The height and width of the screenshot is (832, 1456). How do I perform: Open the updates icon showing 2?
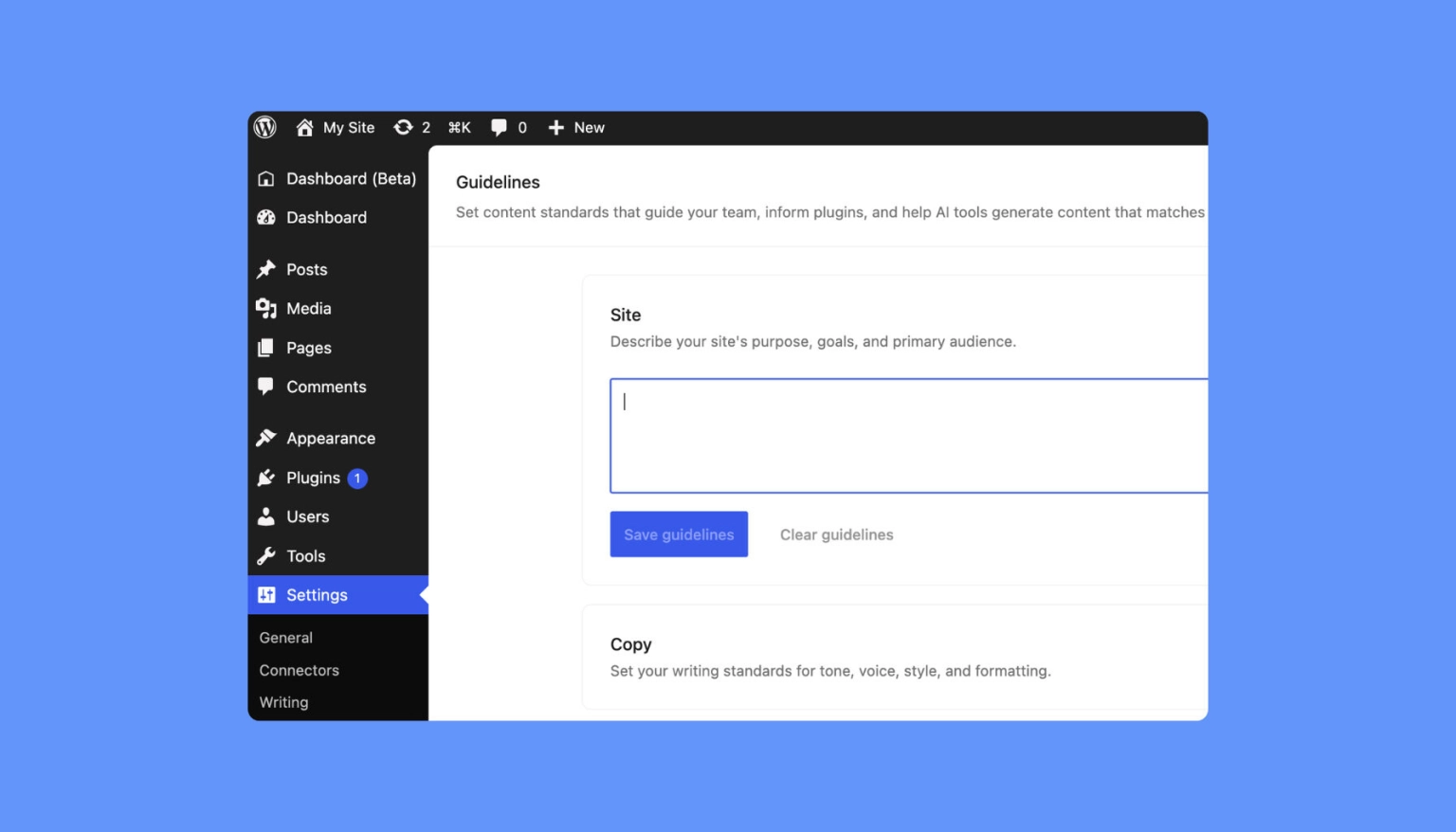click(403, 127)
